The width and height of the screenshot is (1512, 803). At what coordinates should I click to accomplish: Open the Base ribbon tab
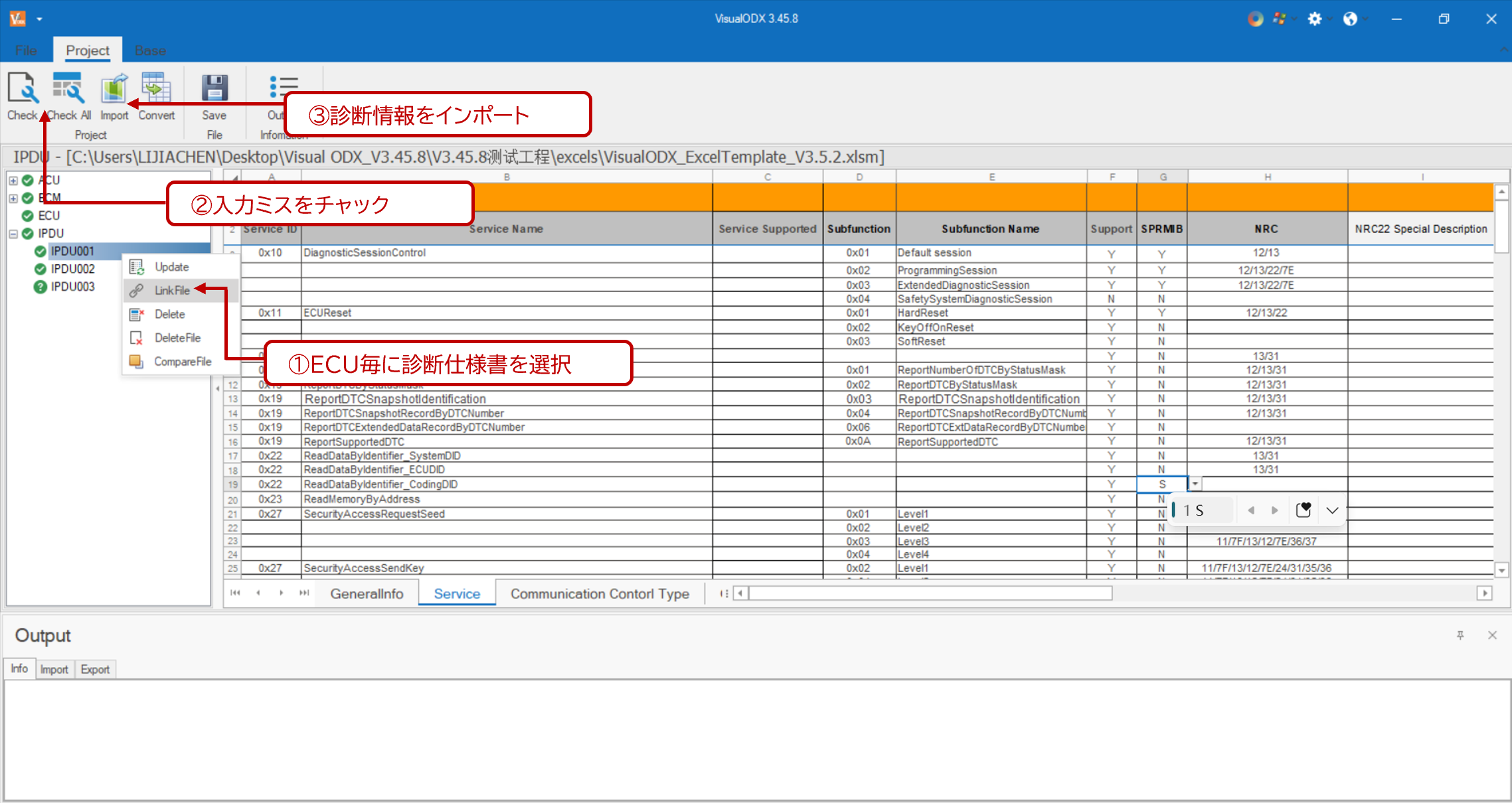[150, 50]
